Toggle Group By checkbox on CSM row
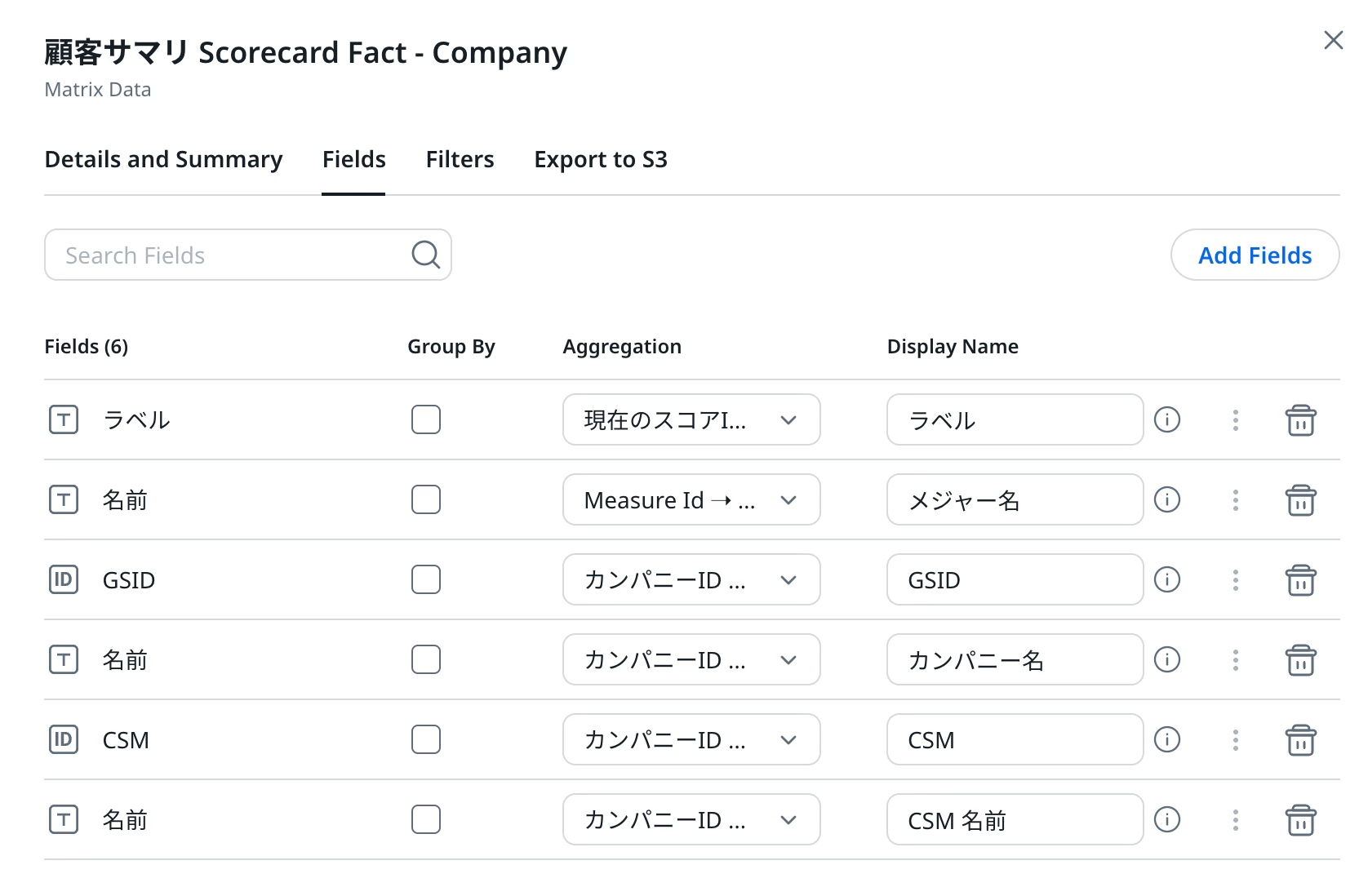This screenshot has width=1368, height=896. [x=426, y=739]
